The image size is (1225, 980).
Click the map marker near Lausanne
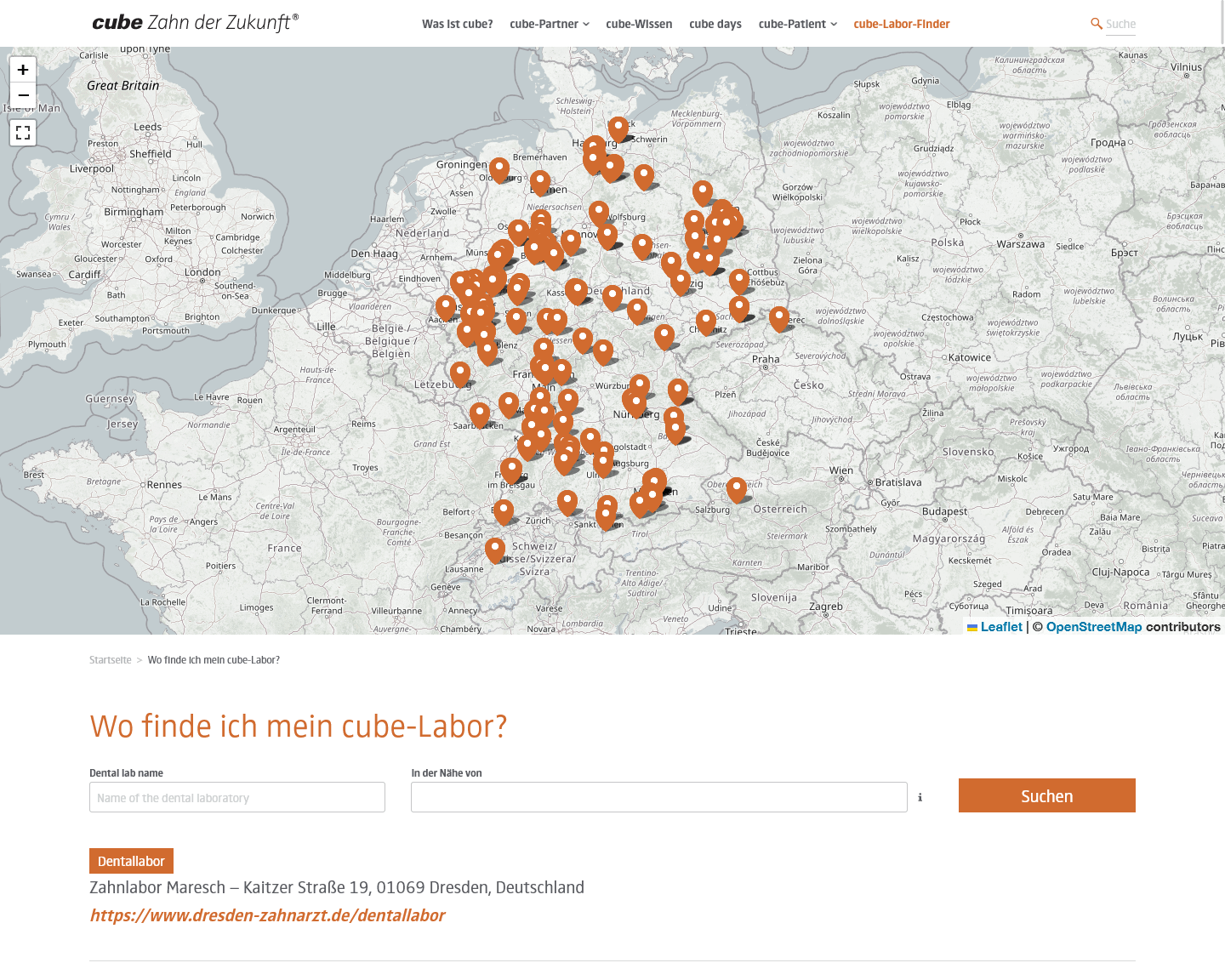495,550
